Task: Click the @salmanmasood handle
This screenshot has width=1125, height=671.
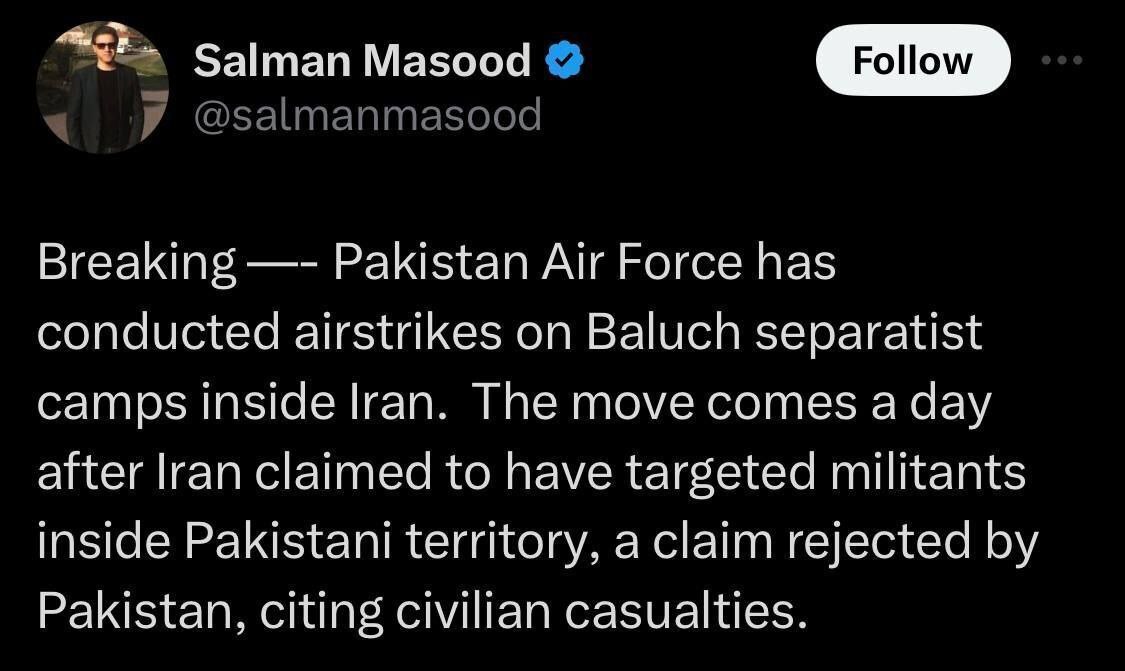Action: tap(367, 116)
